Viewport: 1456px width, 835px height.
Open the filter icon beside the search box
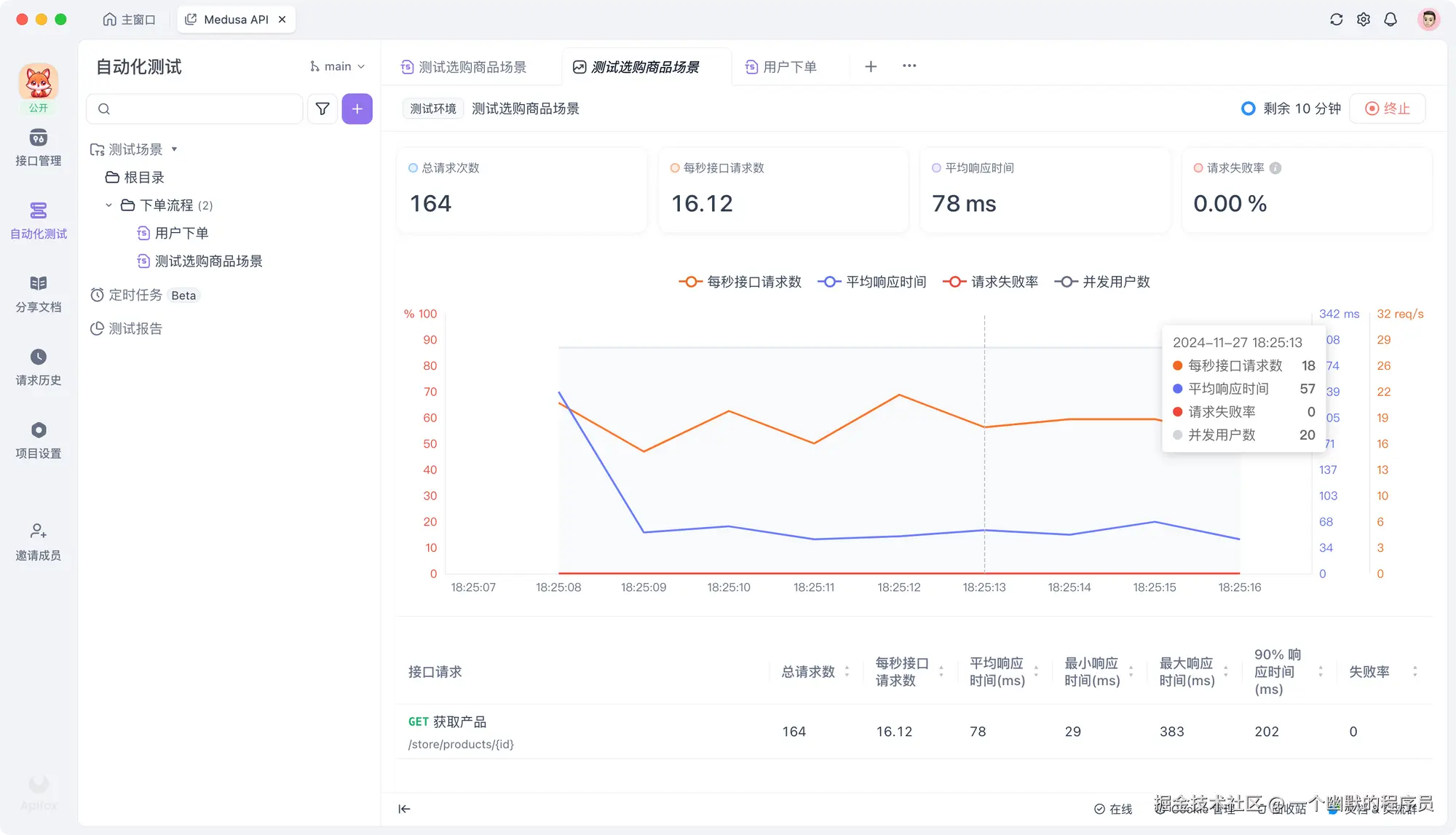click(x=322, y=108)
